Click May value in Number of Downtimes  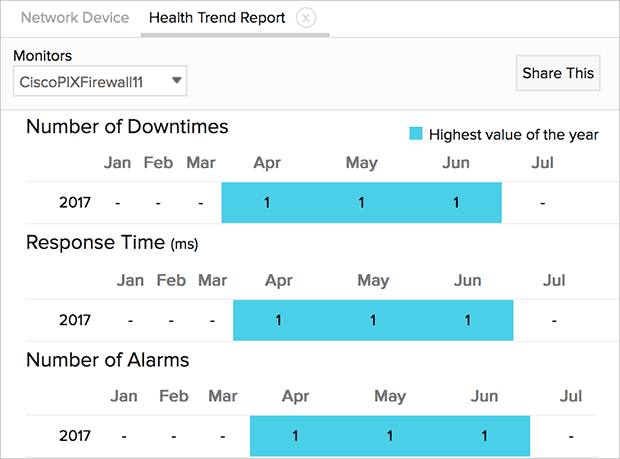361,202
